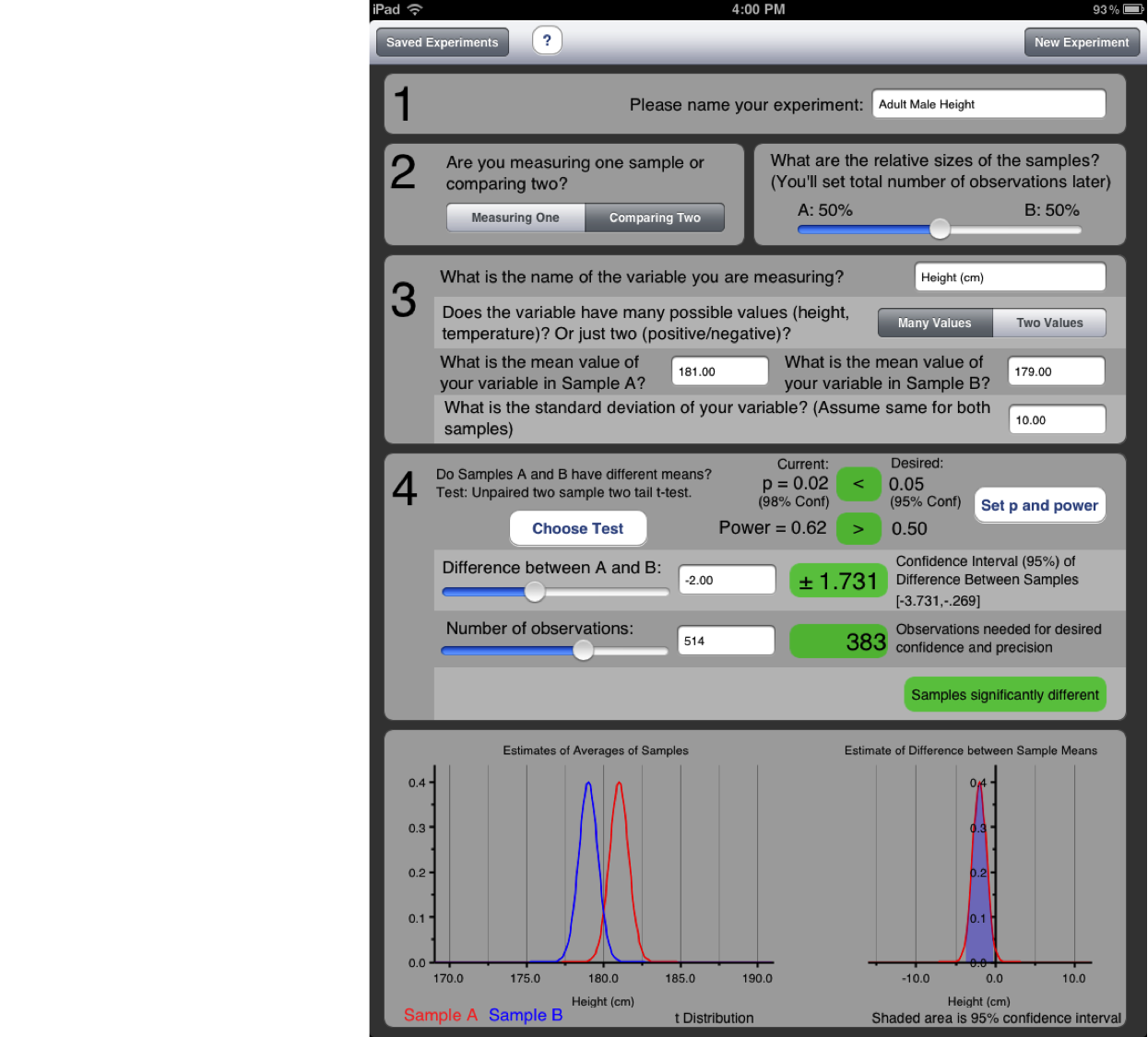Edit difference value field -2.00
The width and height of the screenshot is (1148, 1037).
click(727, 580)
